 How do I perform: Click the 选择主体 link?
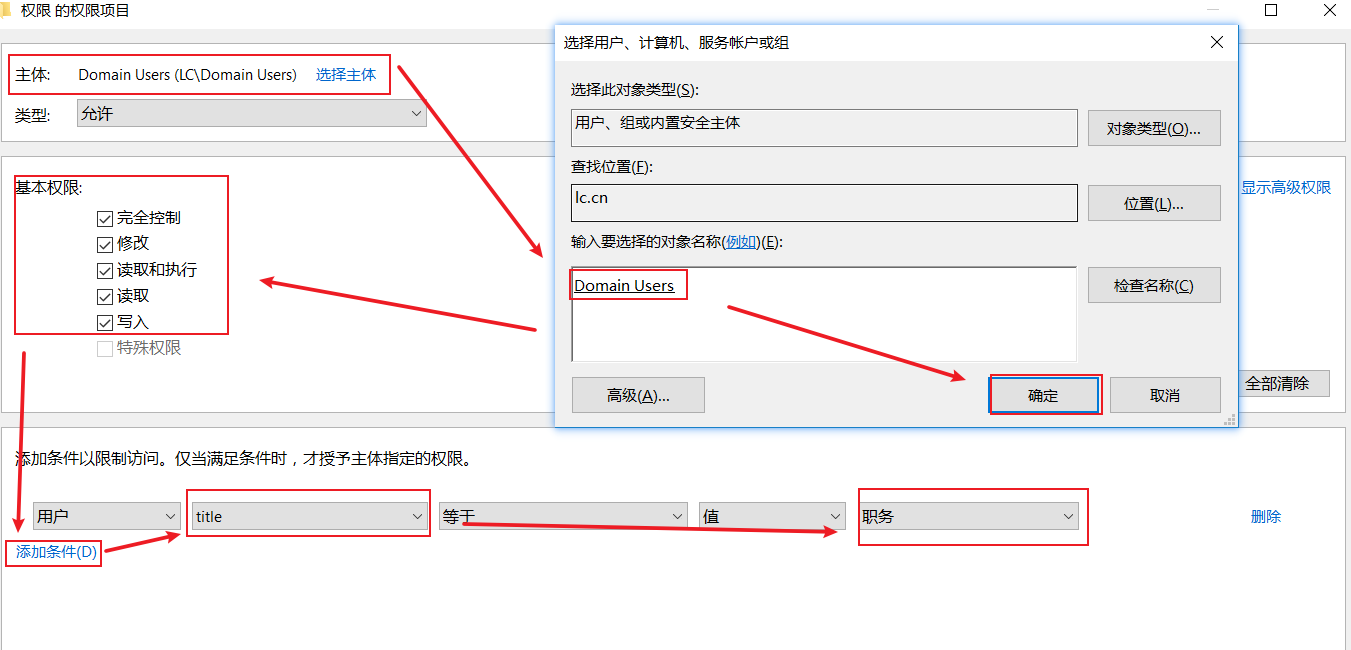click(x=346, y=75)
